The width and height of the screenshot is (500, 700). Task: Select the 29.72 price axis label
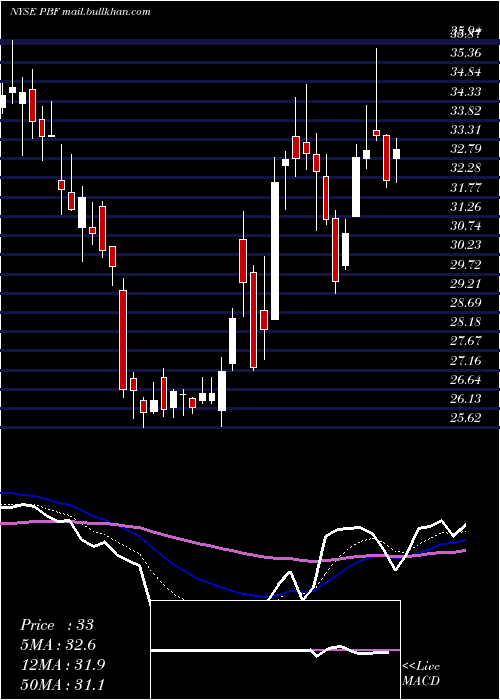(466, 264)
